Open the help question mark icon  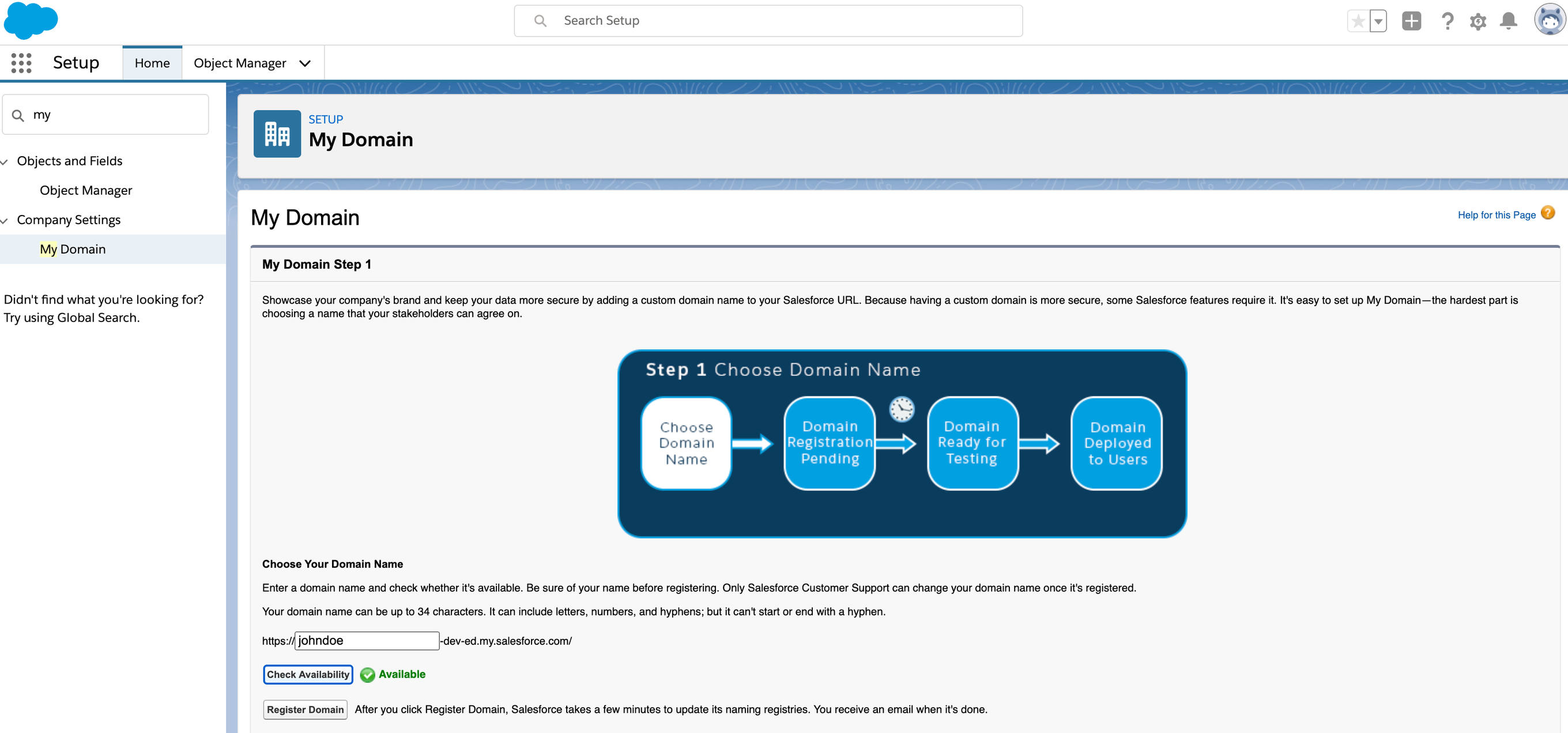point(1448,21)
